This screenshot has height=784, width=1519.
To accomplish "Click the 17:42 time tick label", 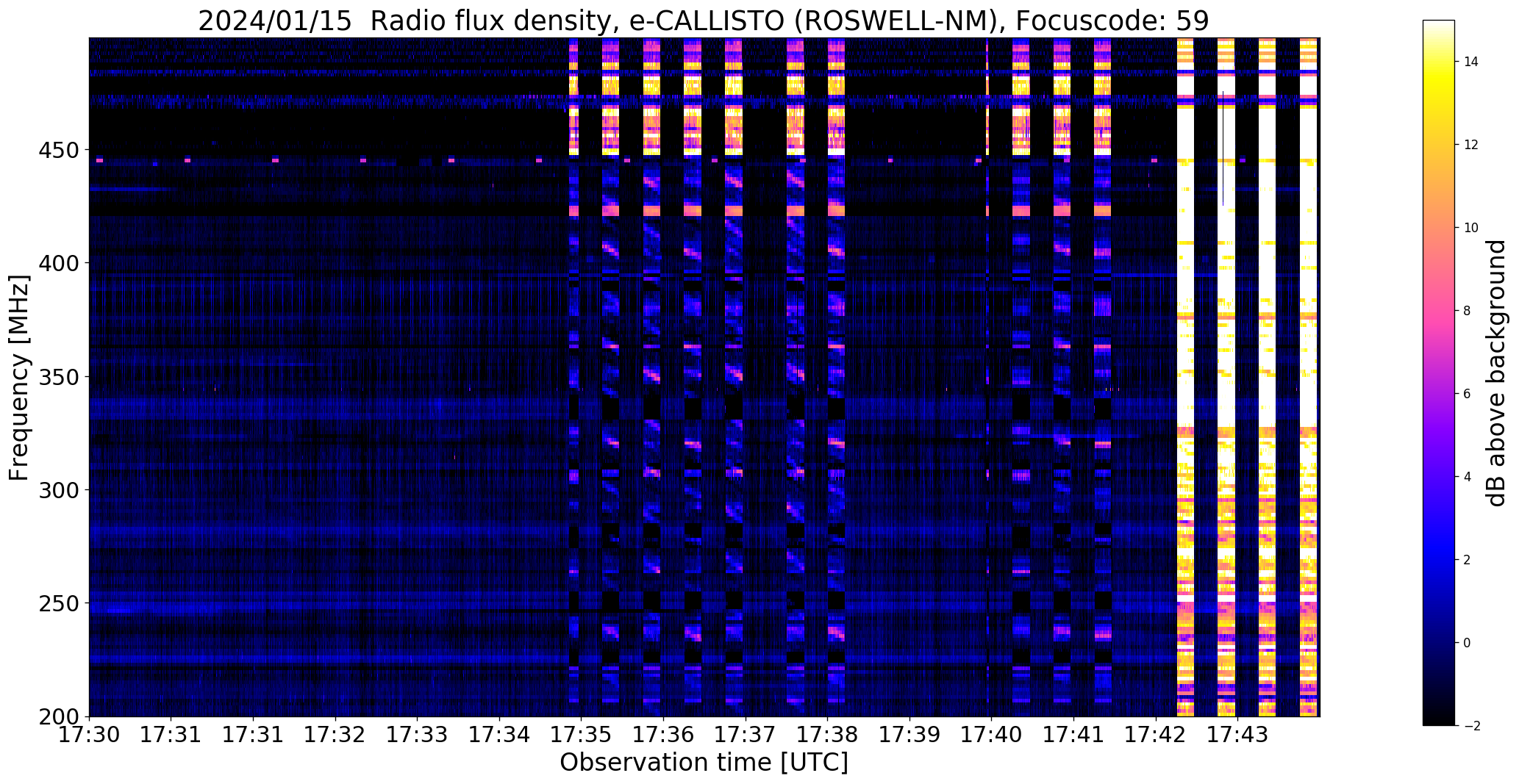I will 1156,734.
